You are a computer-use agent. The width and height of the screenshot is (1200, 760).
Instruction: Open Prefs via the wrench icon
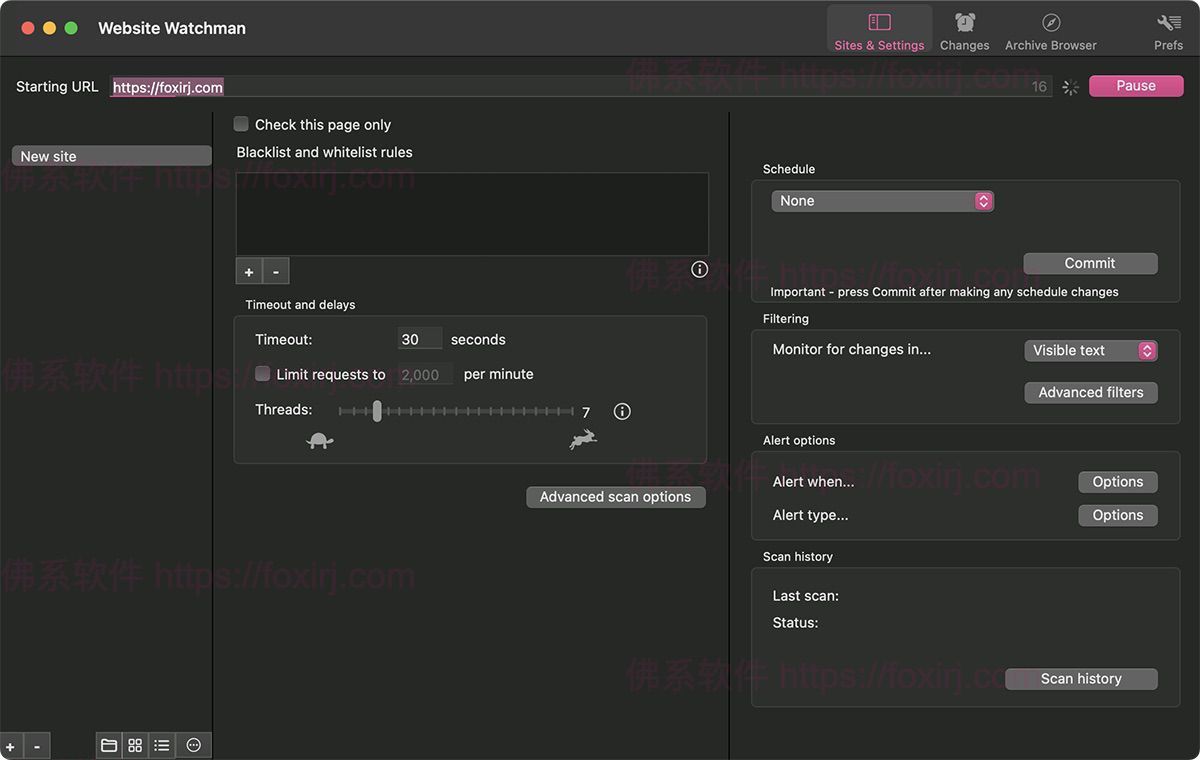coord(1167,20)
